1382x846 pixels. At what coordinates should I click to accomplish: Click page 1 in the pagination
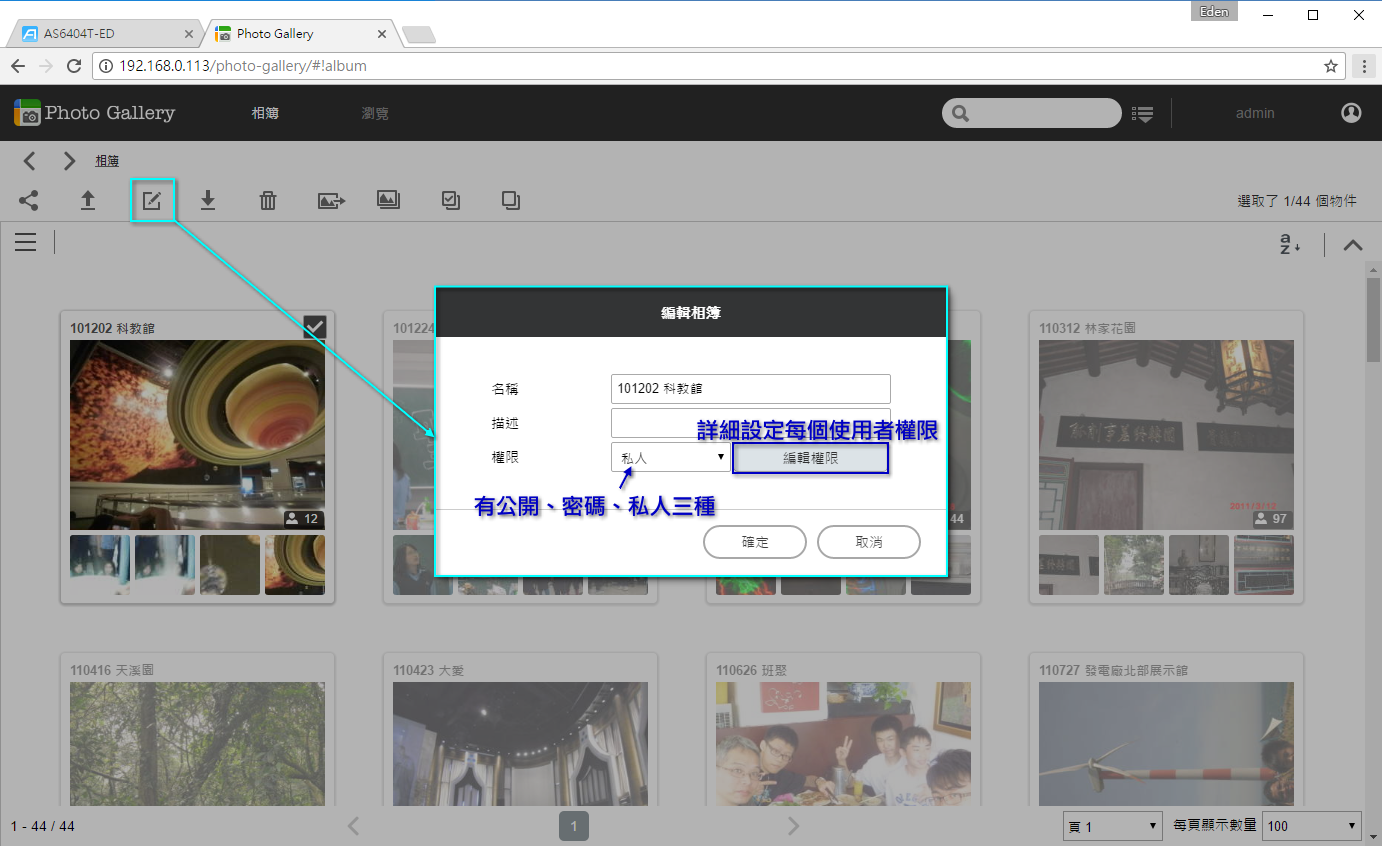pos(574,827)
